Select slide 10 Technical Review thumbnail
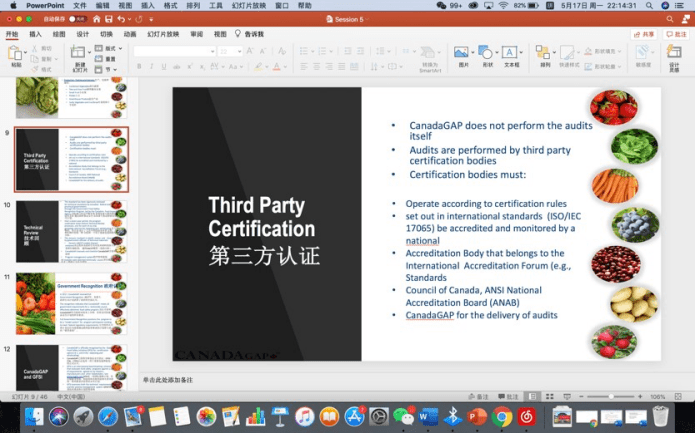695x434 pixels. pyautogui.click(x=71, y=231)
